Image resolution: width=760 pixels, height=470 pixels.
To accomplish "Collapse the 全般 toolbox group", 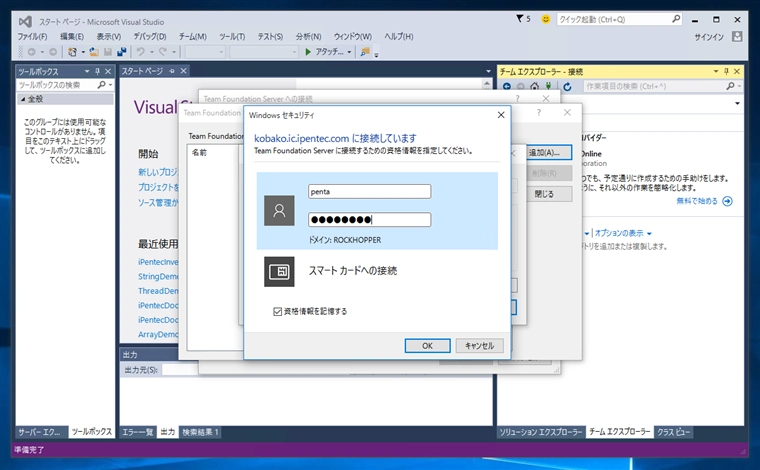I will (23, 99).
